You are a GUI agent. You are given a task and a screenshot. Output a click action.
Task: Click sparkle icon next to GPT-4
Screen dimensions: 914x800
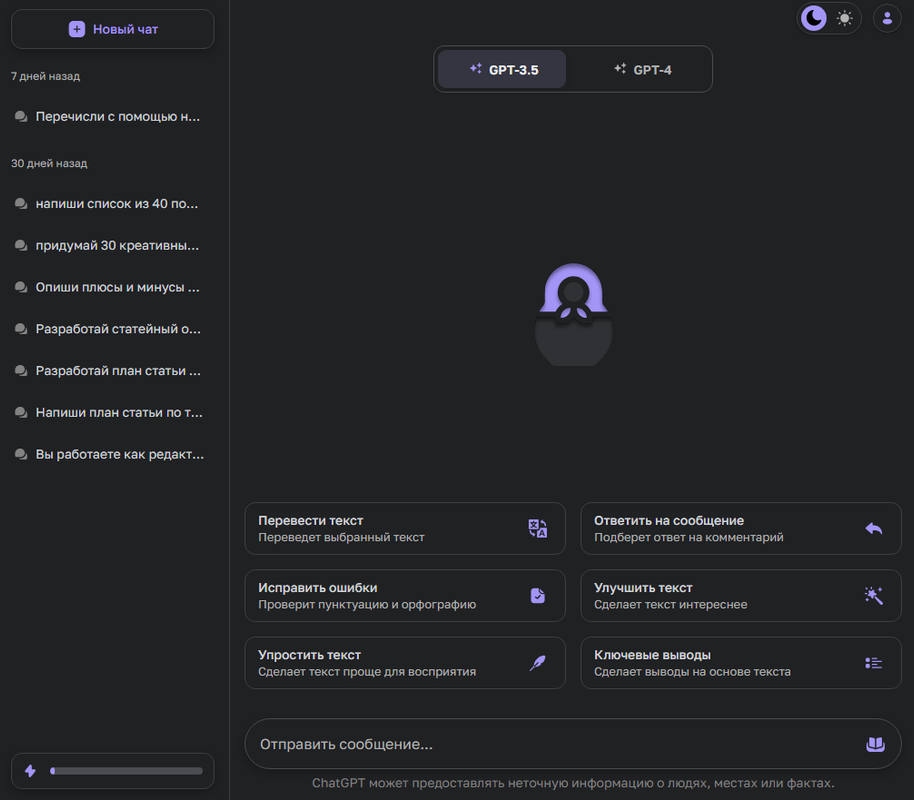coord(620,69)
